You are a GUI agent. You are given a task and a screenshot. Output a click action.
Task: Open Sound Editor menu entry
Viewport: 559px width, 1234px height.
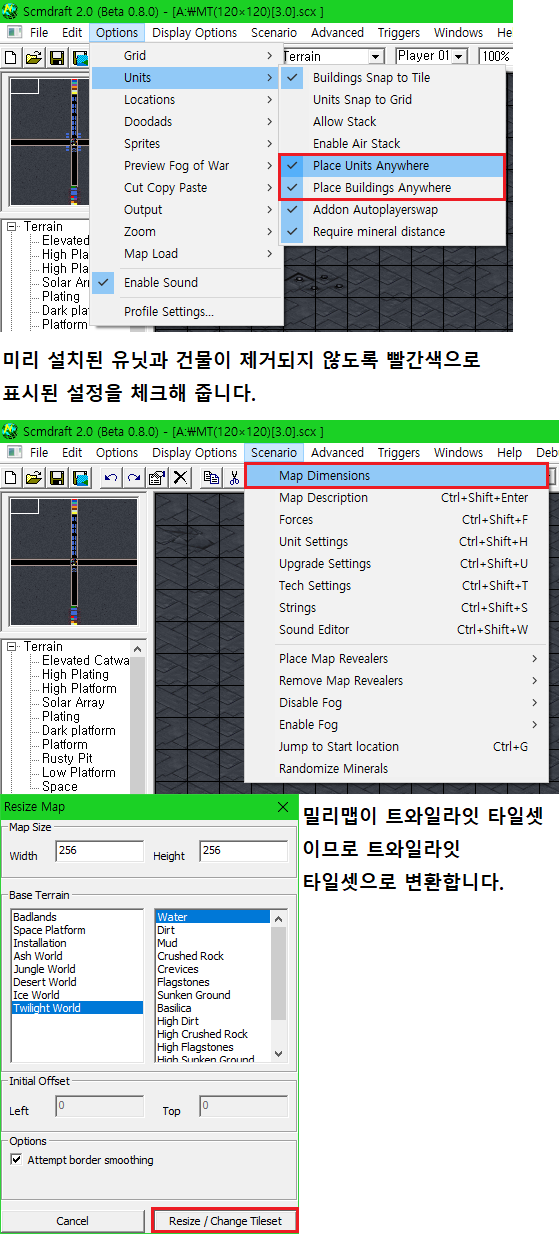coord(397,630)
